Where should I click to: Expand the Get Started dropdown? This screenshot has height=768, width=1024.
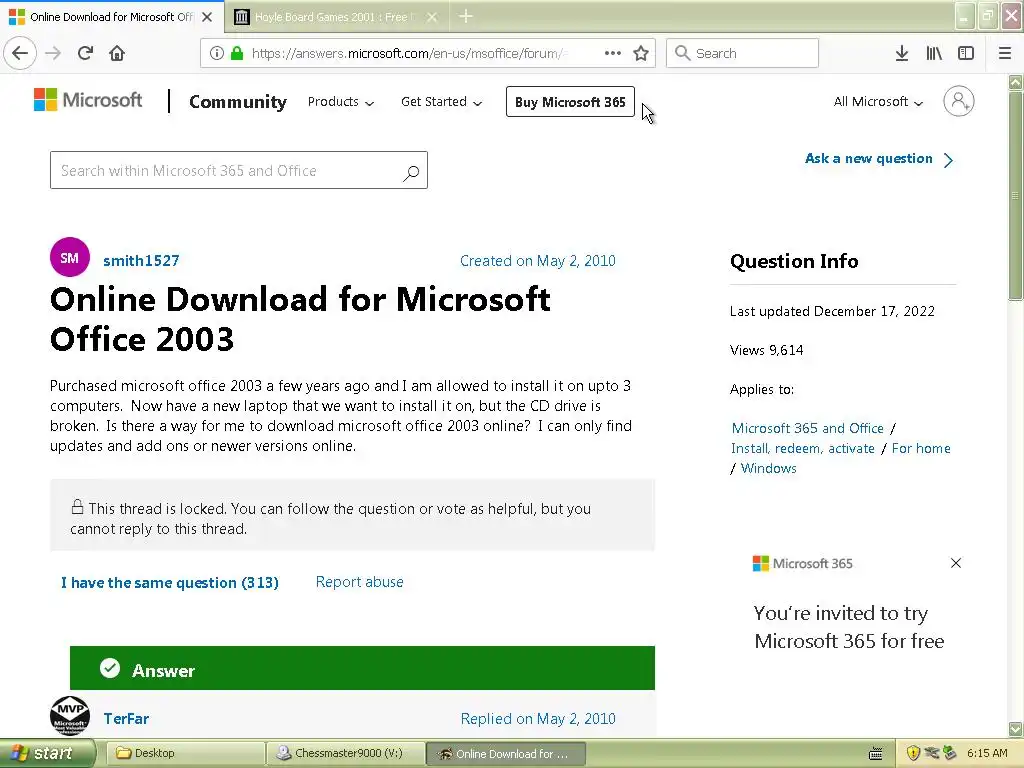[441, 102]
